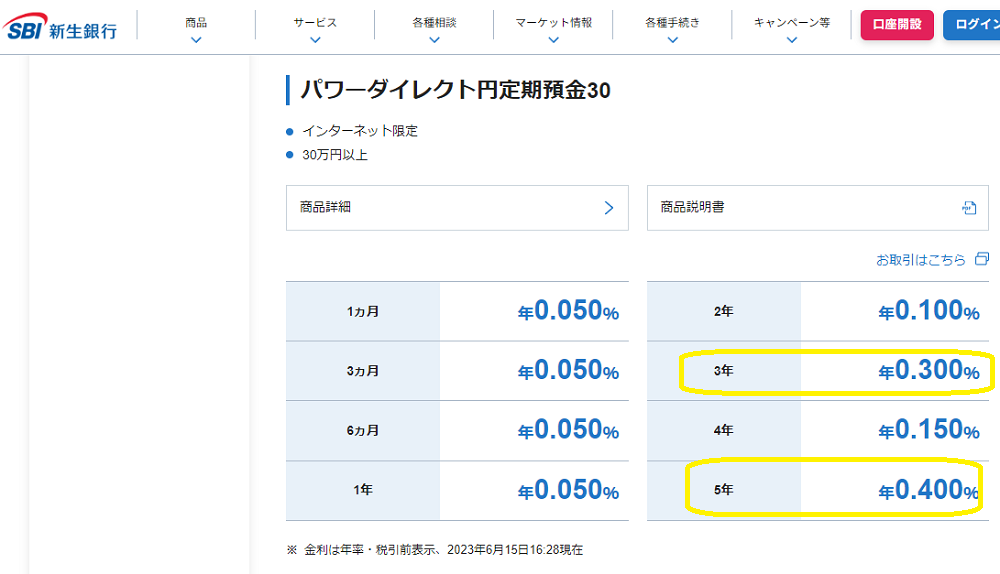Click the 0.050% rate for 6カ月
The width and height of the screenshot is (1000, 574).
(x=568, y=430)
